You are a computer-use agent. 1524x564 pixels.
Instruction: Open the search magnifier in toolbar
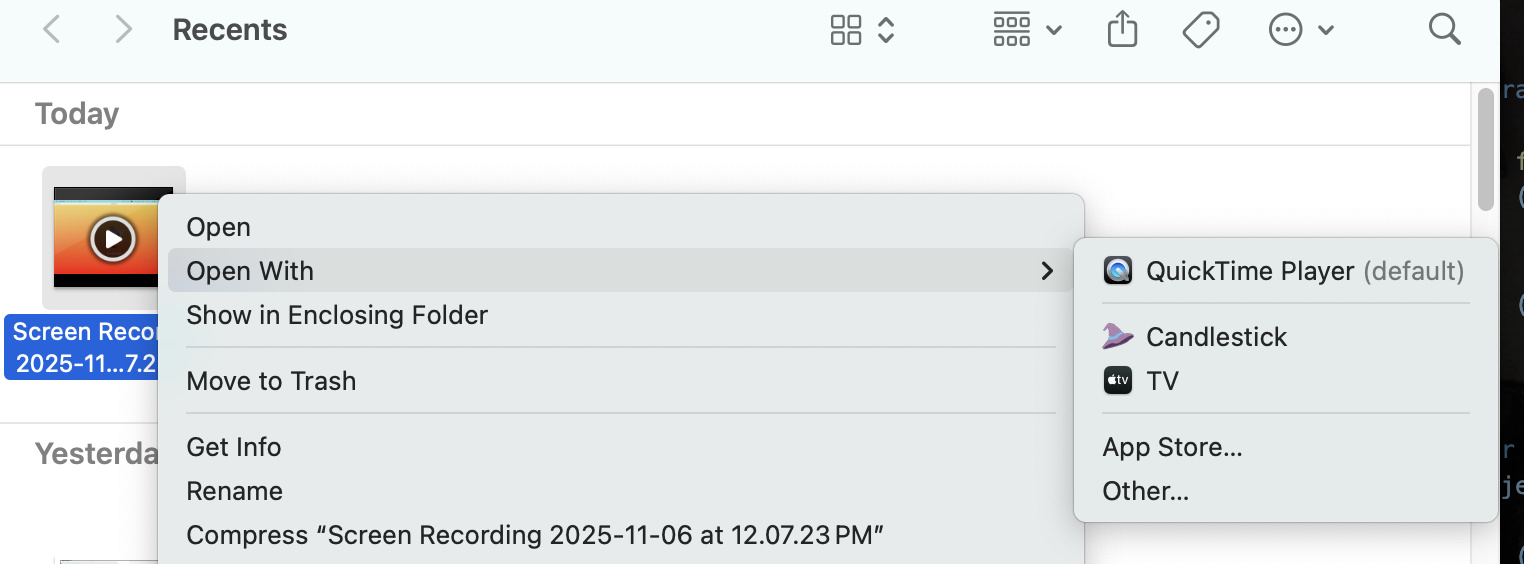tap(1444, 30)
